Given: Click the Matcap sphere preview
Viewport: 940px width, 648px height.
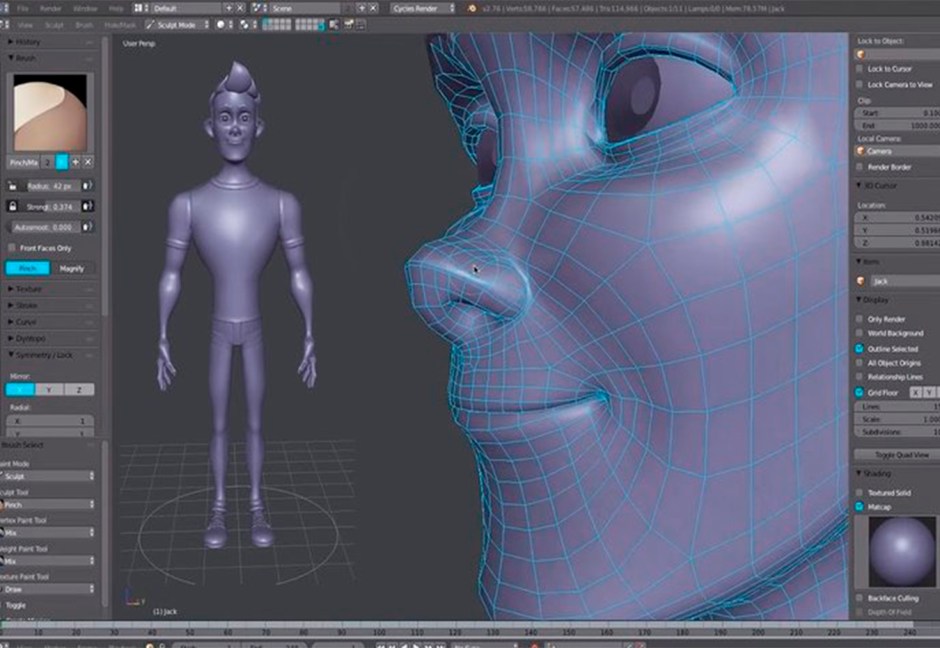Looking at the screenshot, I should click(896, 551).
